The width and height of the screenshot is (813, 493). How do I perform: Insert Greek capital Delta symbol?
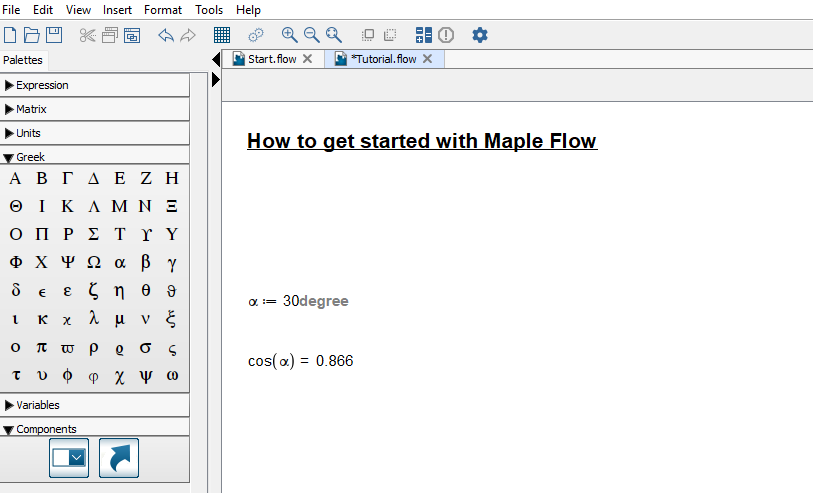93,179
